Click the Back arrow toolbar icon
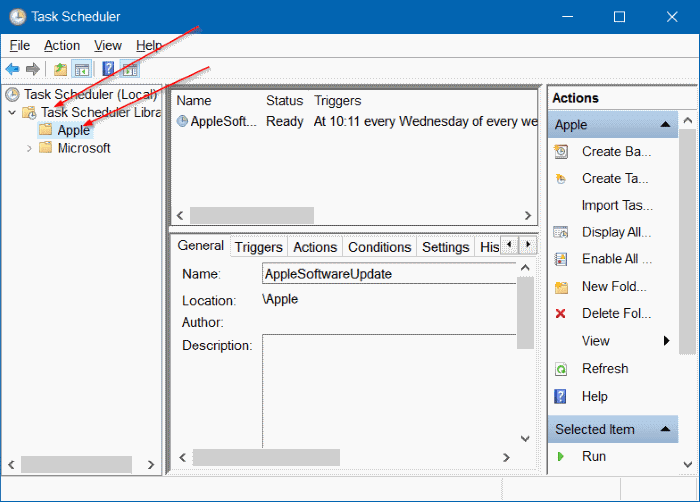This screenshot has height=502, width=700. click(x=12, y=69)
